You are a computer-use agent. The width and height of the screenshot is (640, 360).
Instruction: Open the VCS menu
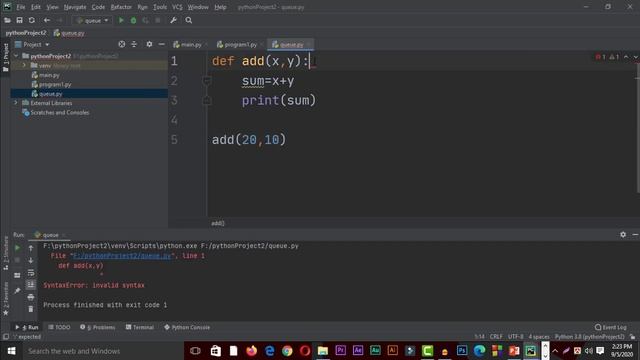(x=177, y=7)
